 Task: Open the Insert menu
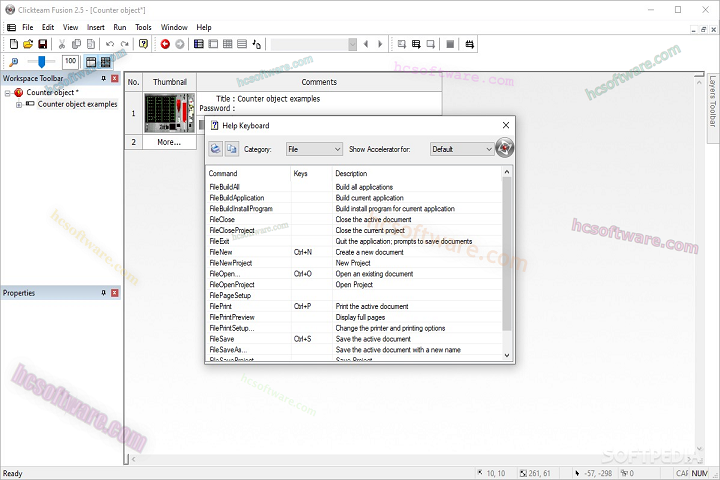96,28
